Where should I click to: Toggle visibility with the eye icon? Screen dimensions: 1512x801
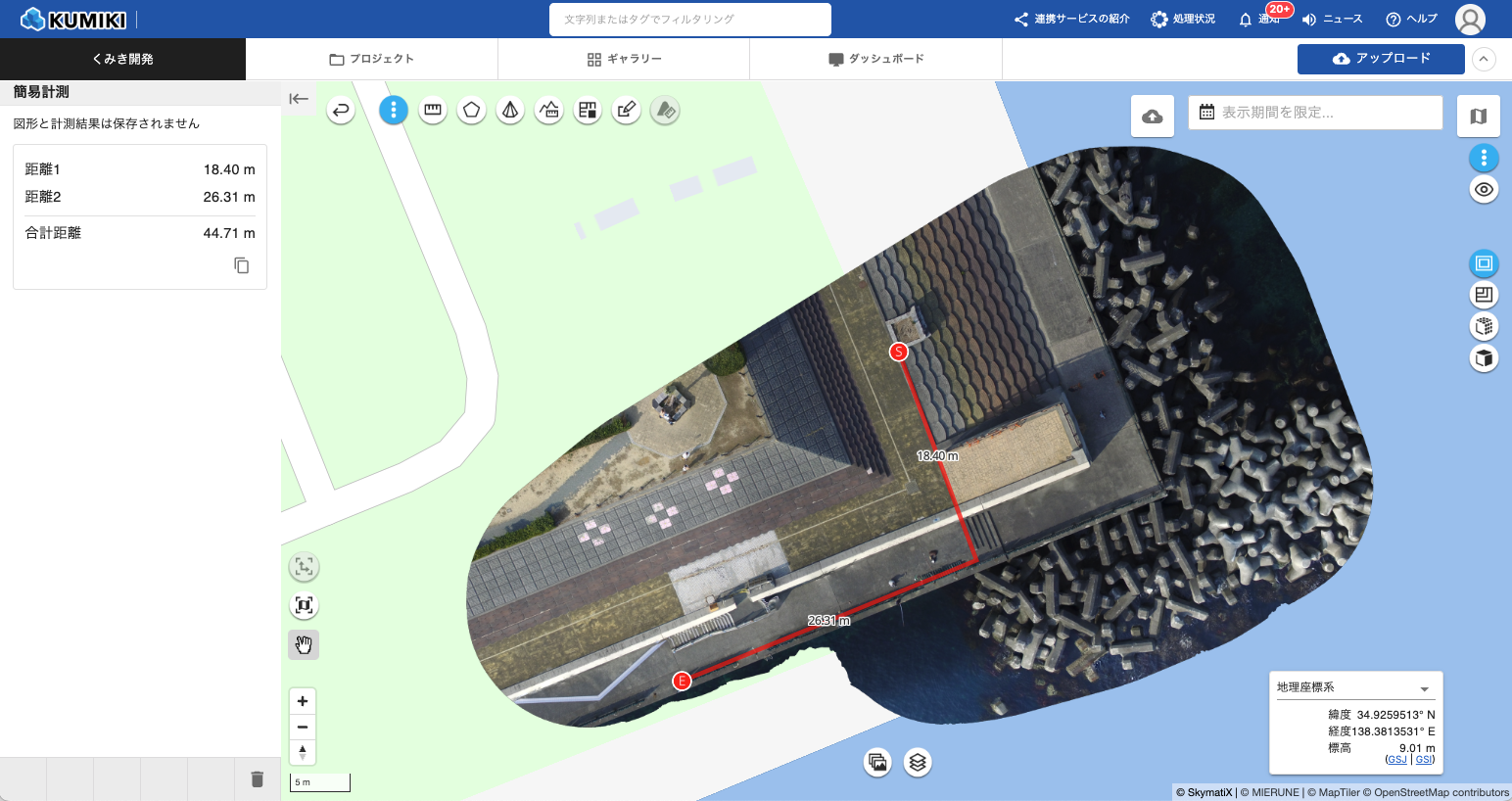1484,190
